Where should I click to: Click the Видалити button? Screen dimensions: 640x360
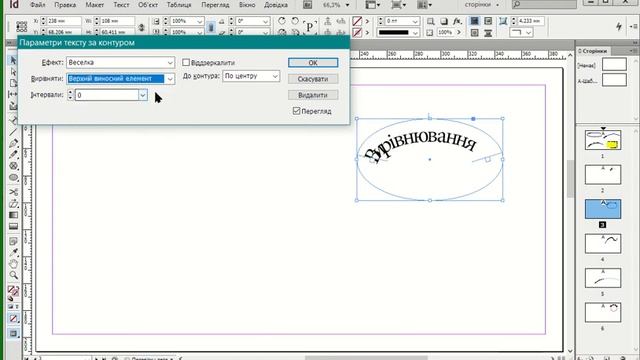tap(313, 95)
